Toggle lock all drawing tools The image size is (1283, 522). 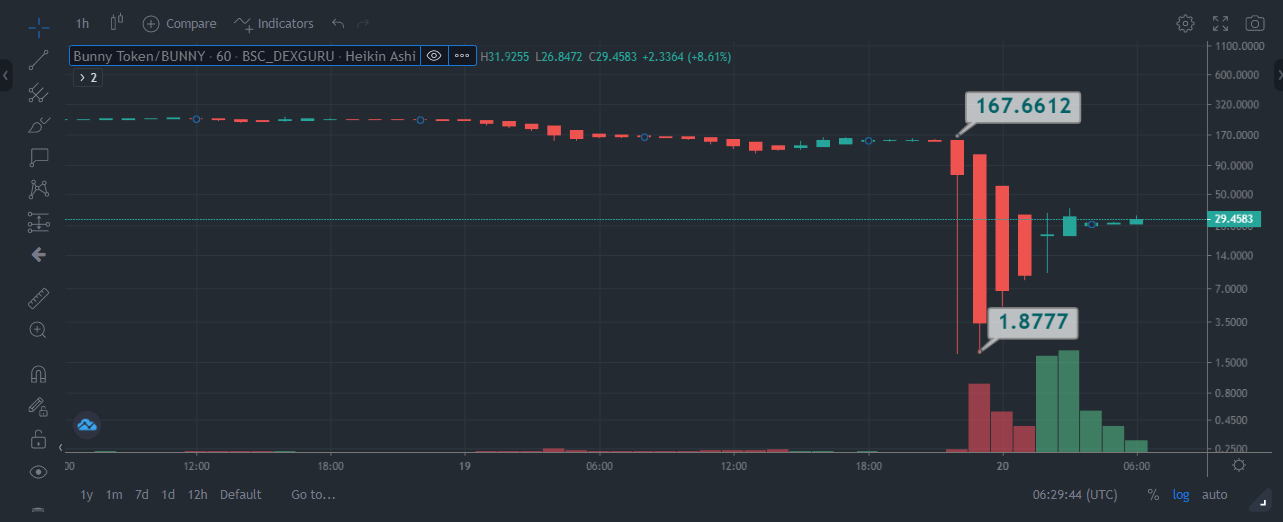[x=38, y=439]
